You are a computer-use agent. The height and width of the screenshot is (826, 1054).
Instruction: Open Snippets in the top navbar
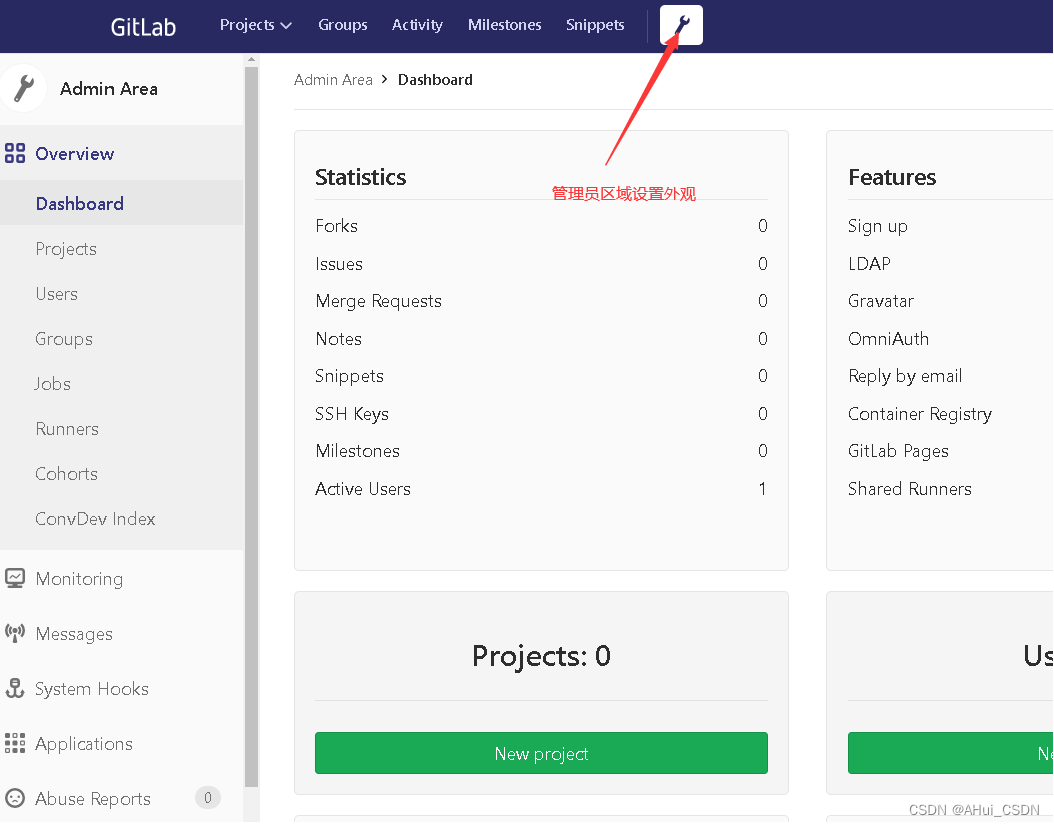pyautogui.click(x=595, y=25)
